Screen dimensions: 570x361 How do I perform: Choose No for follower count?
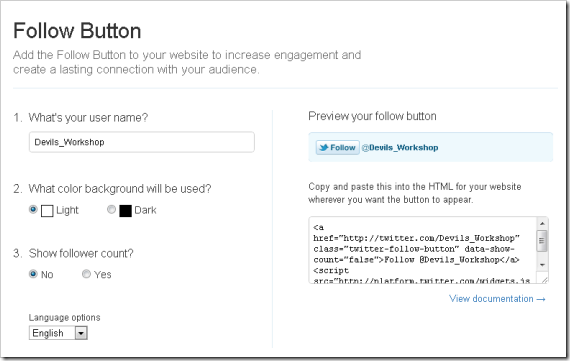pyautogui.click(x=33, y=274)
